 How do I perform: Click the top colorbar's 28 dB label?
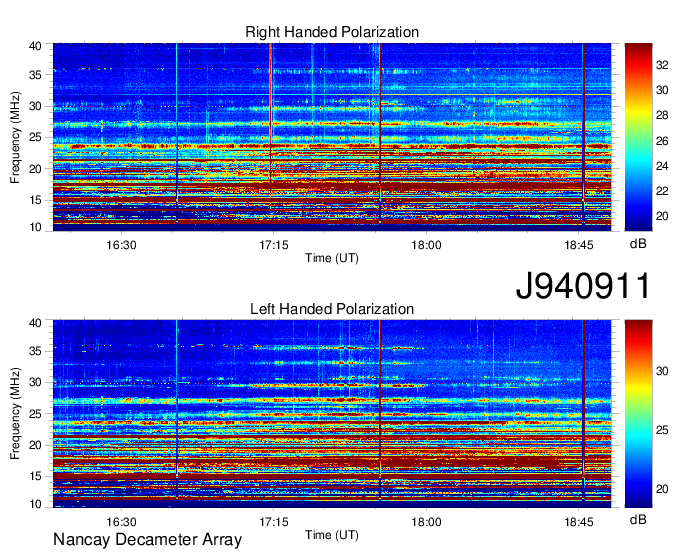(662, 115)
